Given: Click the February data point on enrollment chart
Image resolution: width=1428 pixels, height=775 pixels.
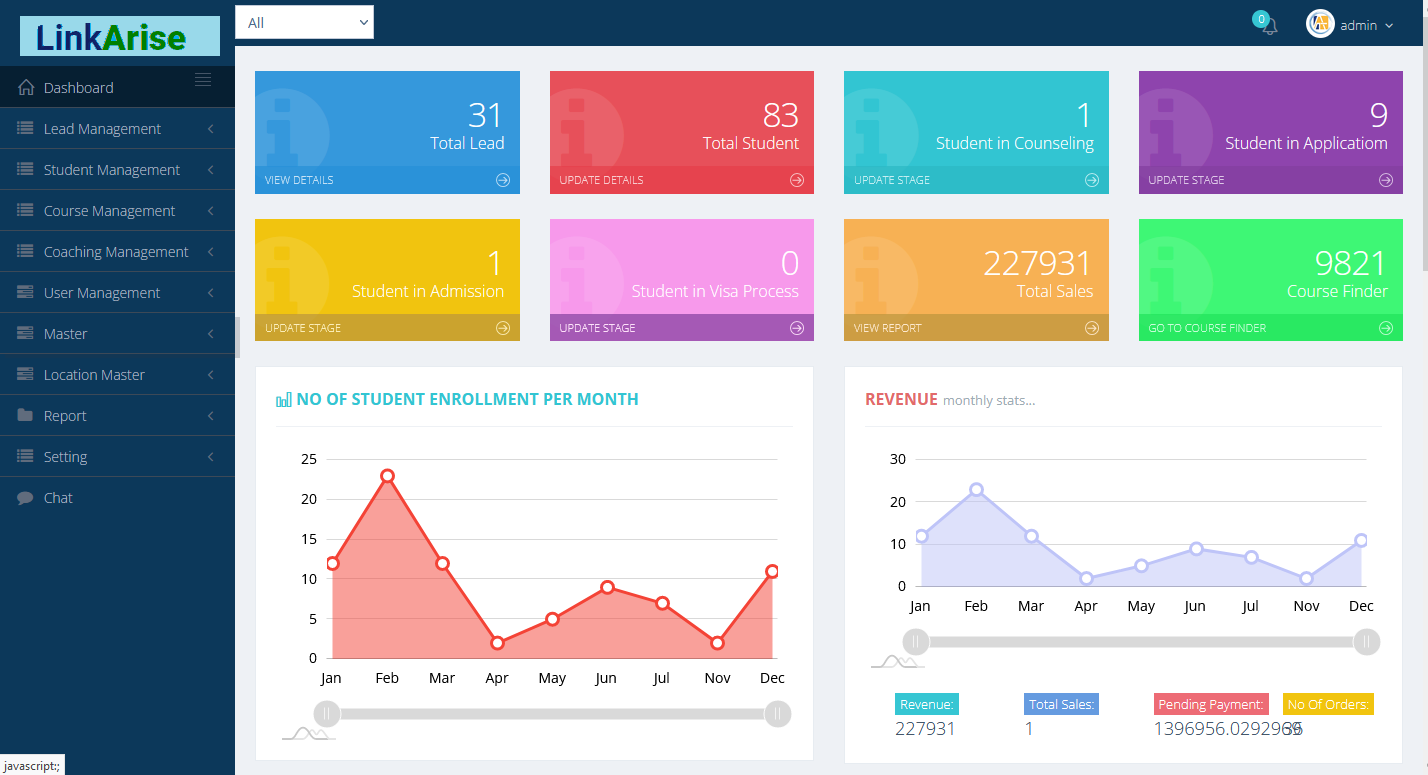Looking at the screenshot, I should point(387,476).
